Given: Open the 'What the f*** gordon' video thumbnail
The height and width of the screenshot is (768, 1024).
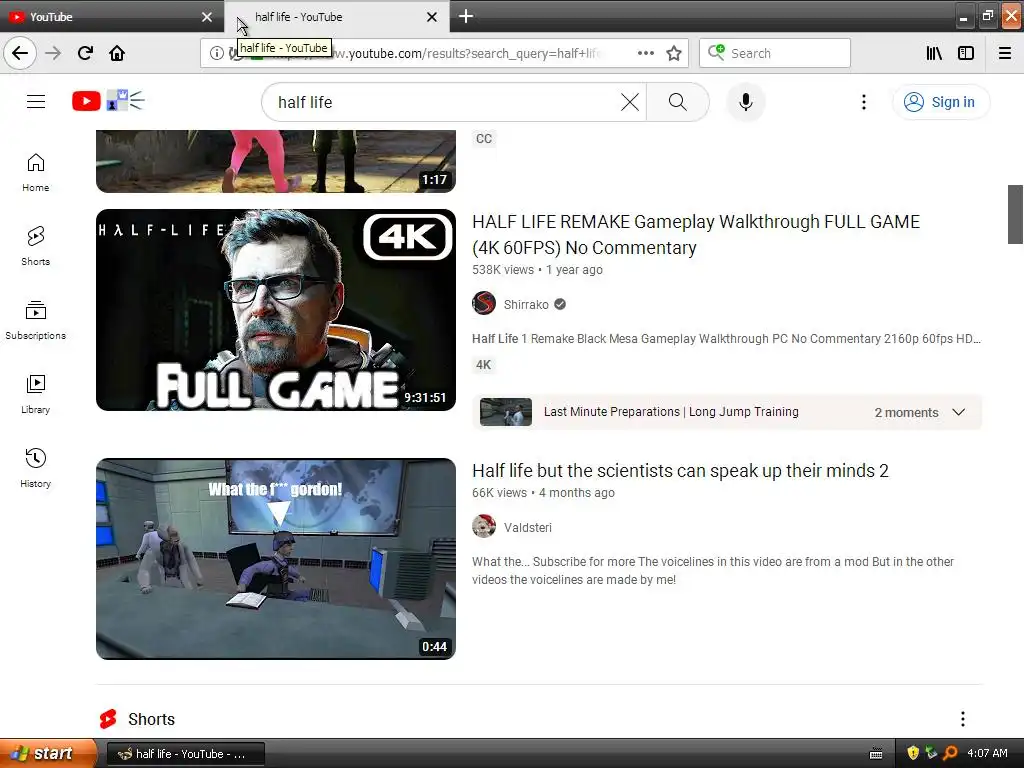Looking at the screenshot, I should [x=276, y=559].
